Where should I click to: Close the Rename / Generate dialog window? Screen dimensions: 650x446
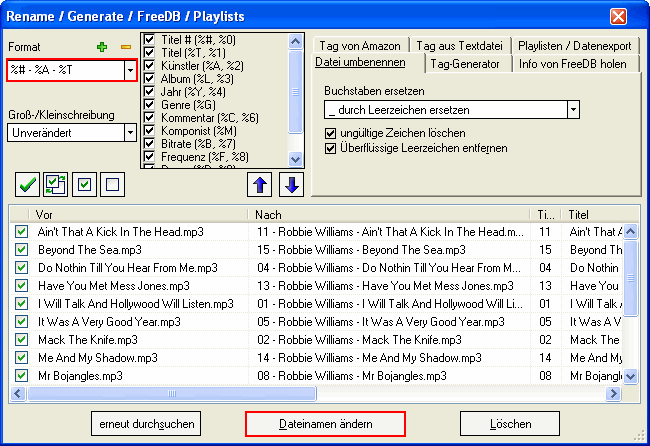pyautogui.click(x=618, y=17)
